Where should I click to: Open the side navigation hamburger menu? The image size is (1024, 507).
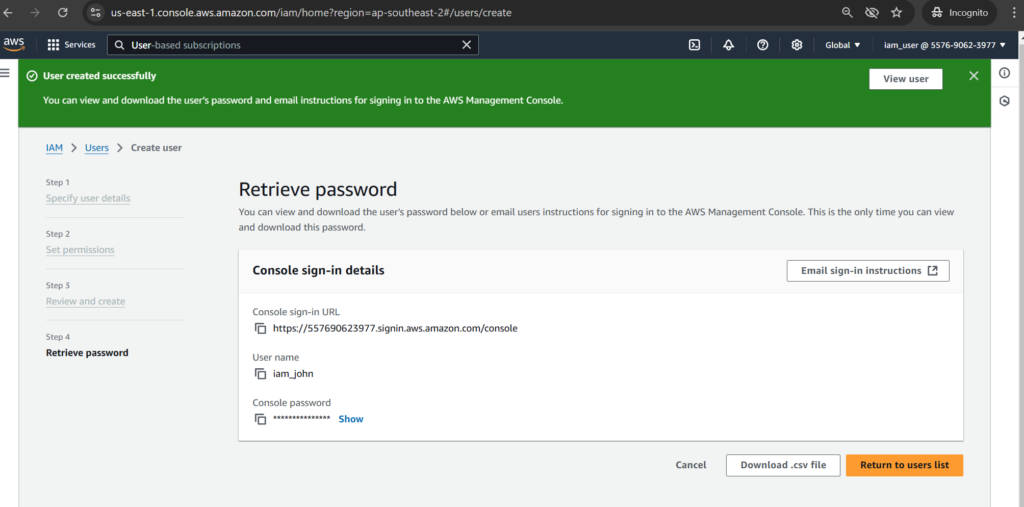6,73
